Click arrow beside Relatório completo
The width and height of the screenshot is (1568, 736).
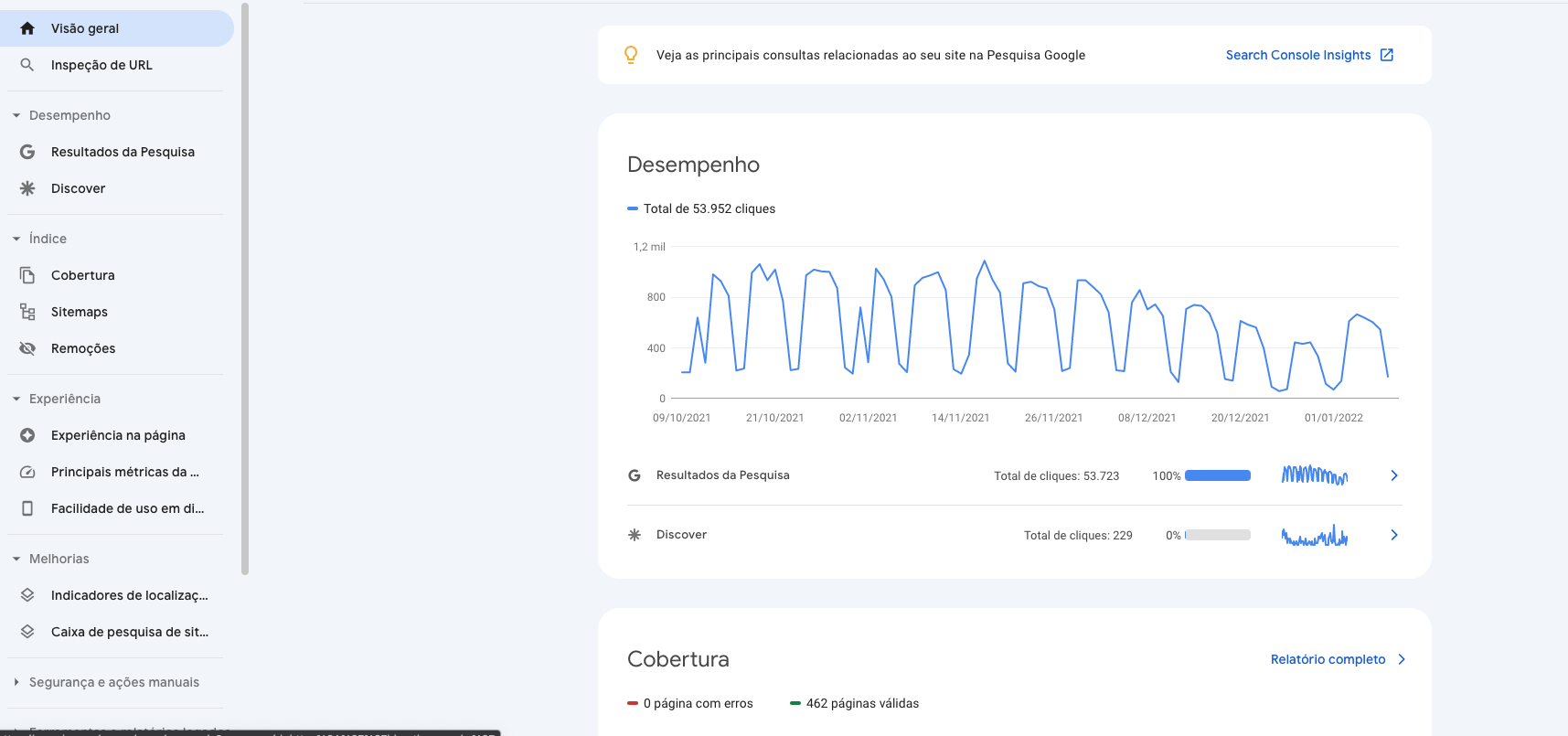(1402, 659)
